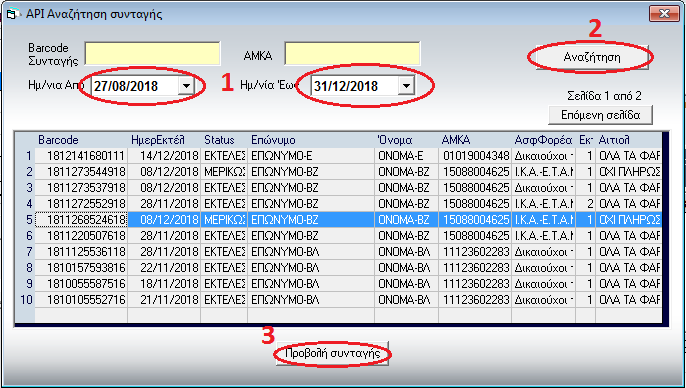Focus the ΑΜΚΑ input field
Image resolution: width=686 pixels, height=388 pixels.
352,54
